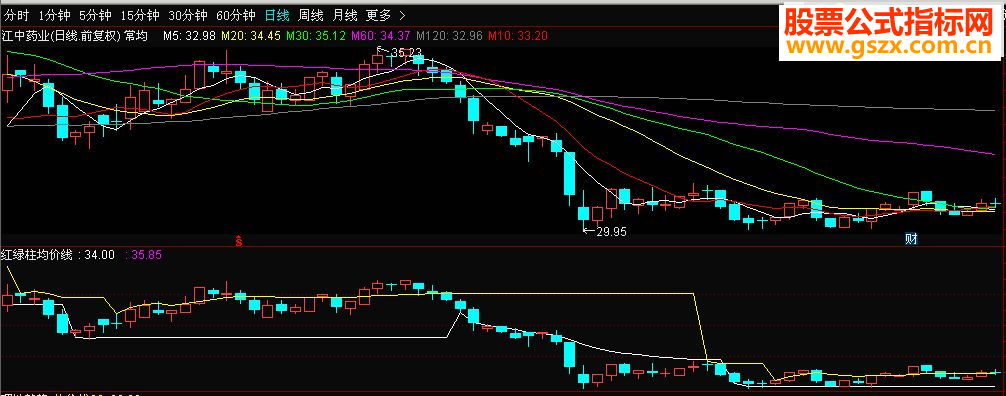This screenshot has height=396, width=1006.
Task: Switch to the 月线 monthly tab
Action: click(x=345, y=15)
